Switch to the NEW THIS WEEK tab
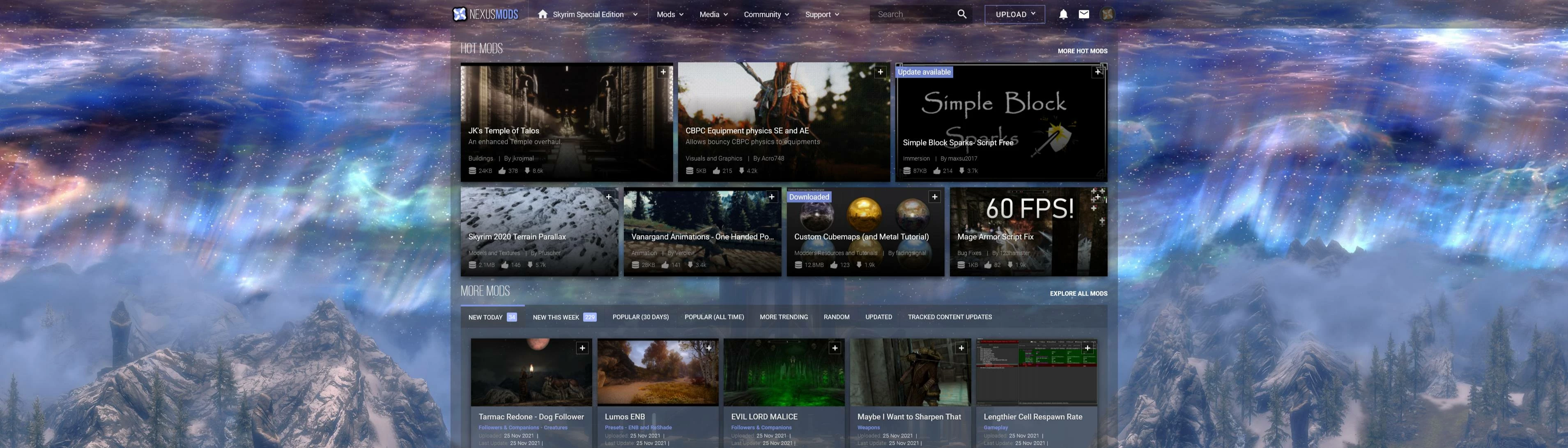1568x448 pixels. [564, 317]
